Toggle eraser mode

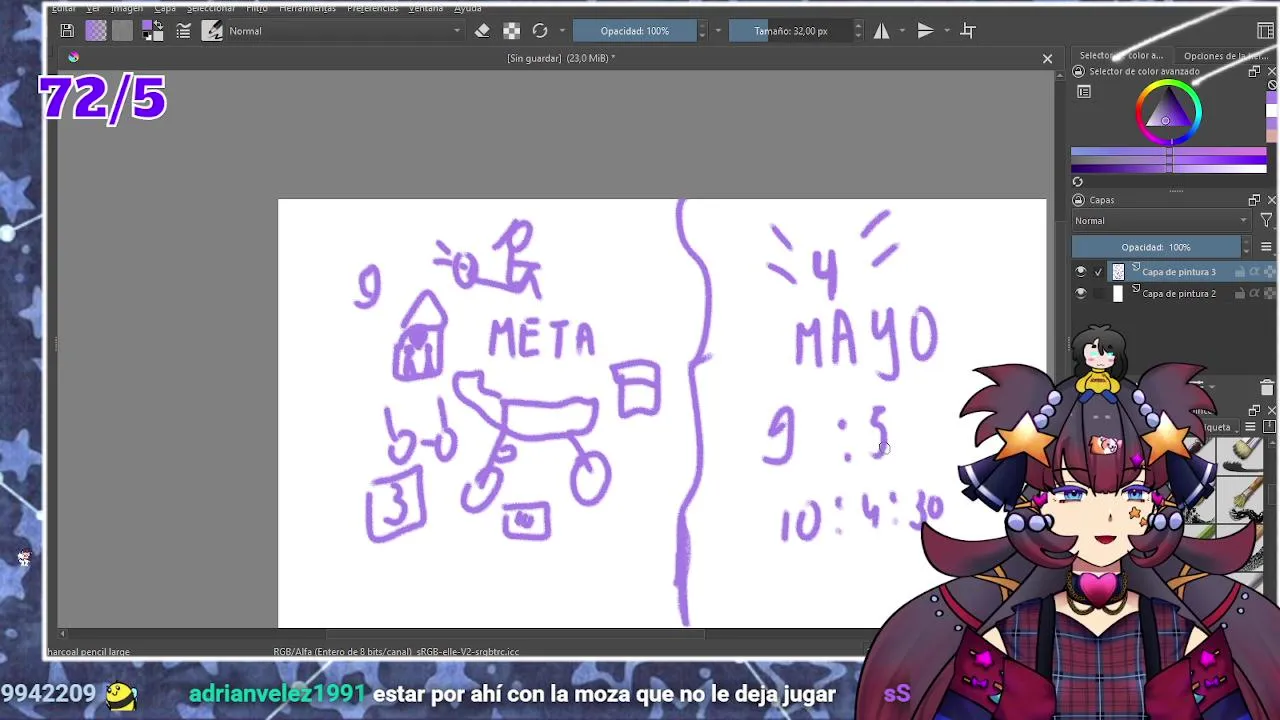482,31
